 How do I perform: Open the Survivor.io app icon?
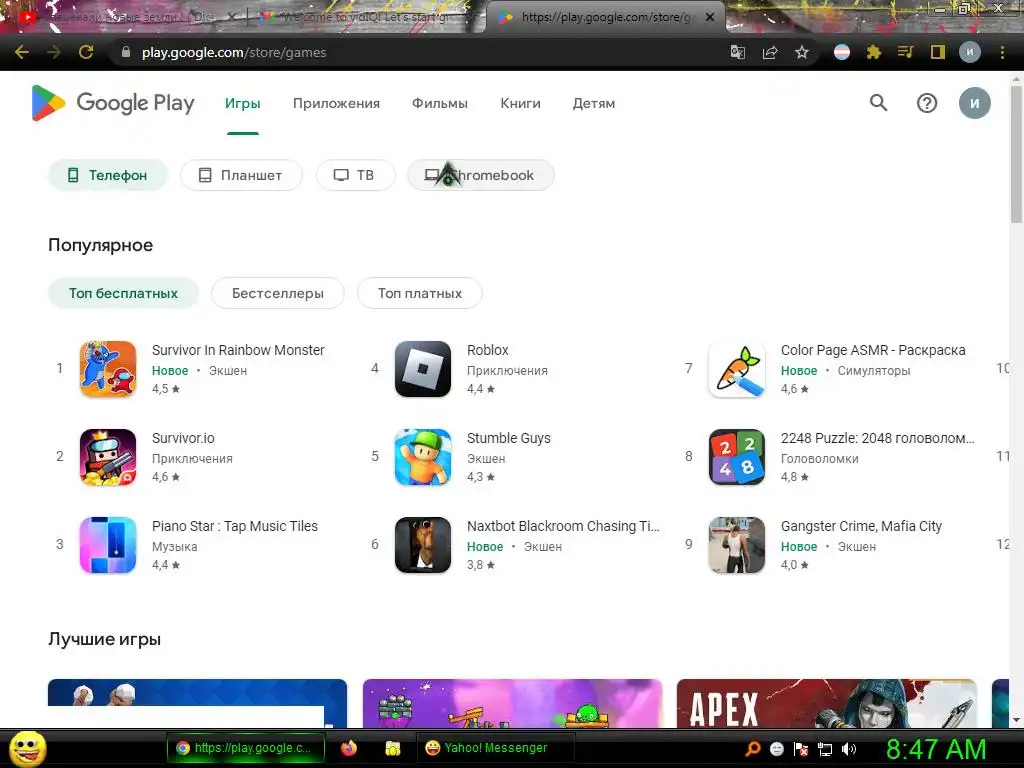coord(108,457)
